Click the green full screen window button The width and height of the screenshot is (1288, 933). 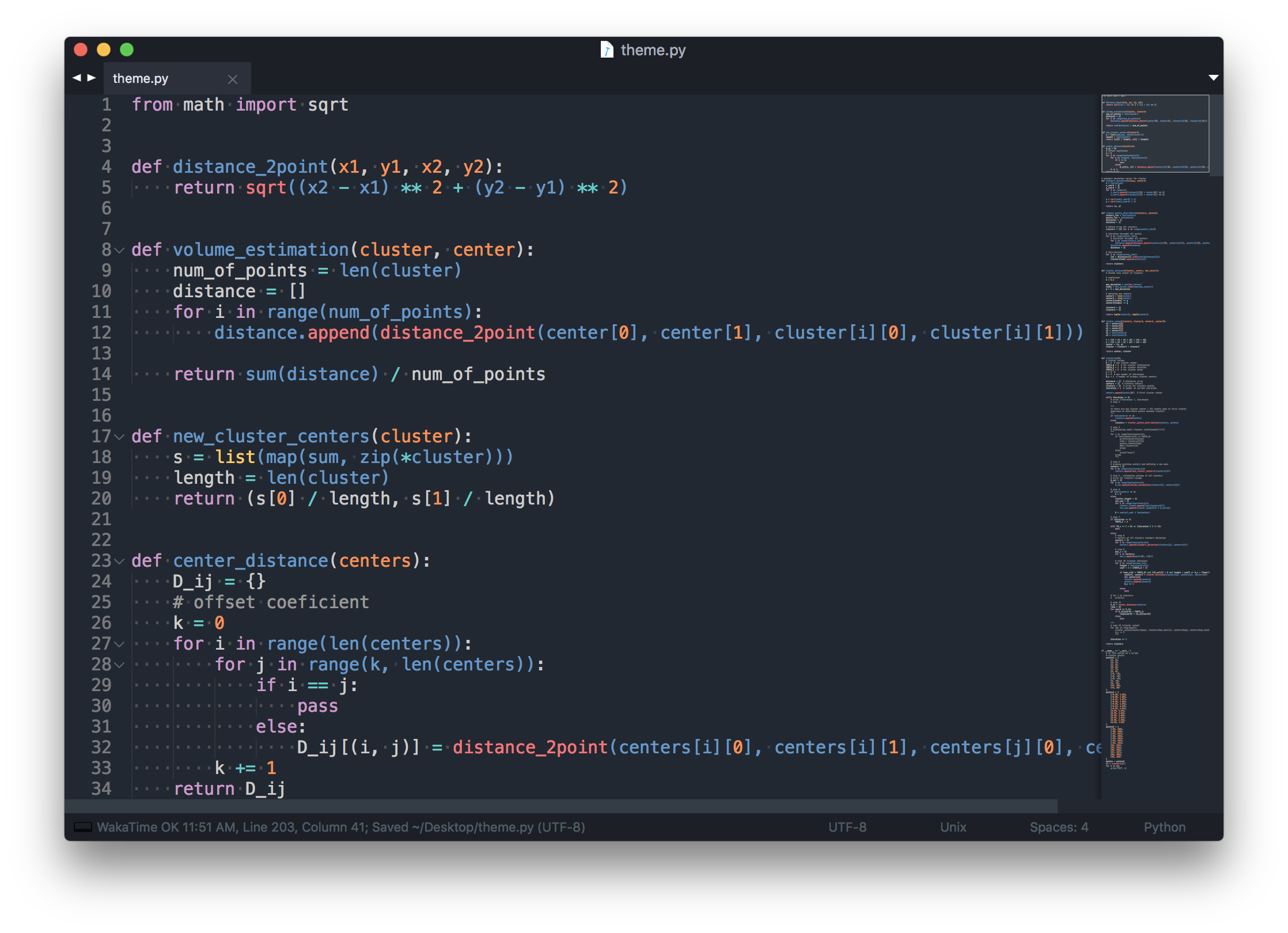pos(127,50)
